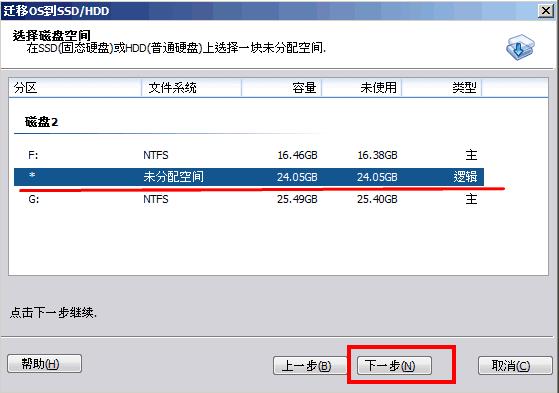Click the 主 type cell for G:

[x=471, y=199]
